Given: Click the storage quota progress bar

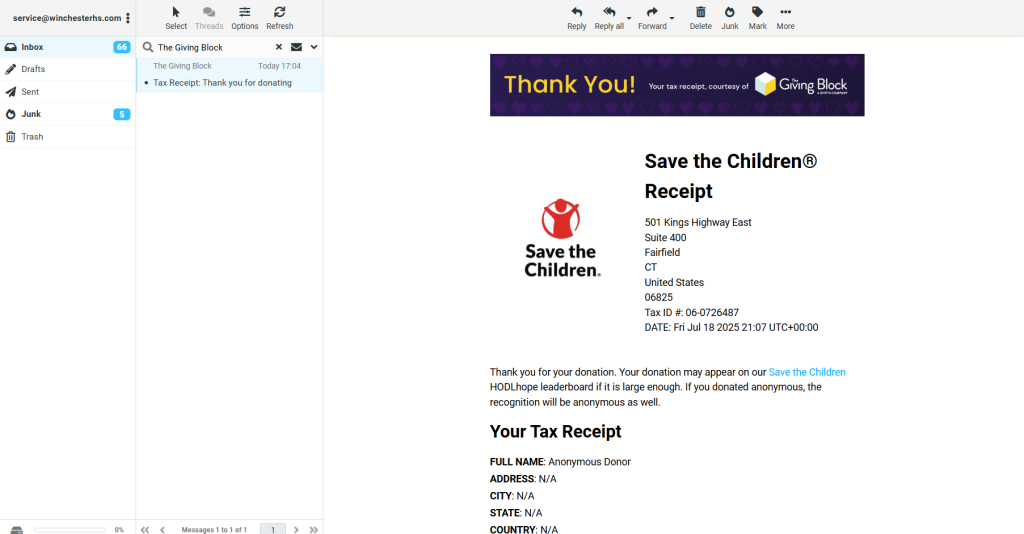Looking at the screenshot, I should click(x=70, y=530).
